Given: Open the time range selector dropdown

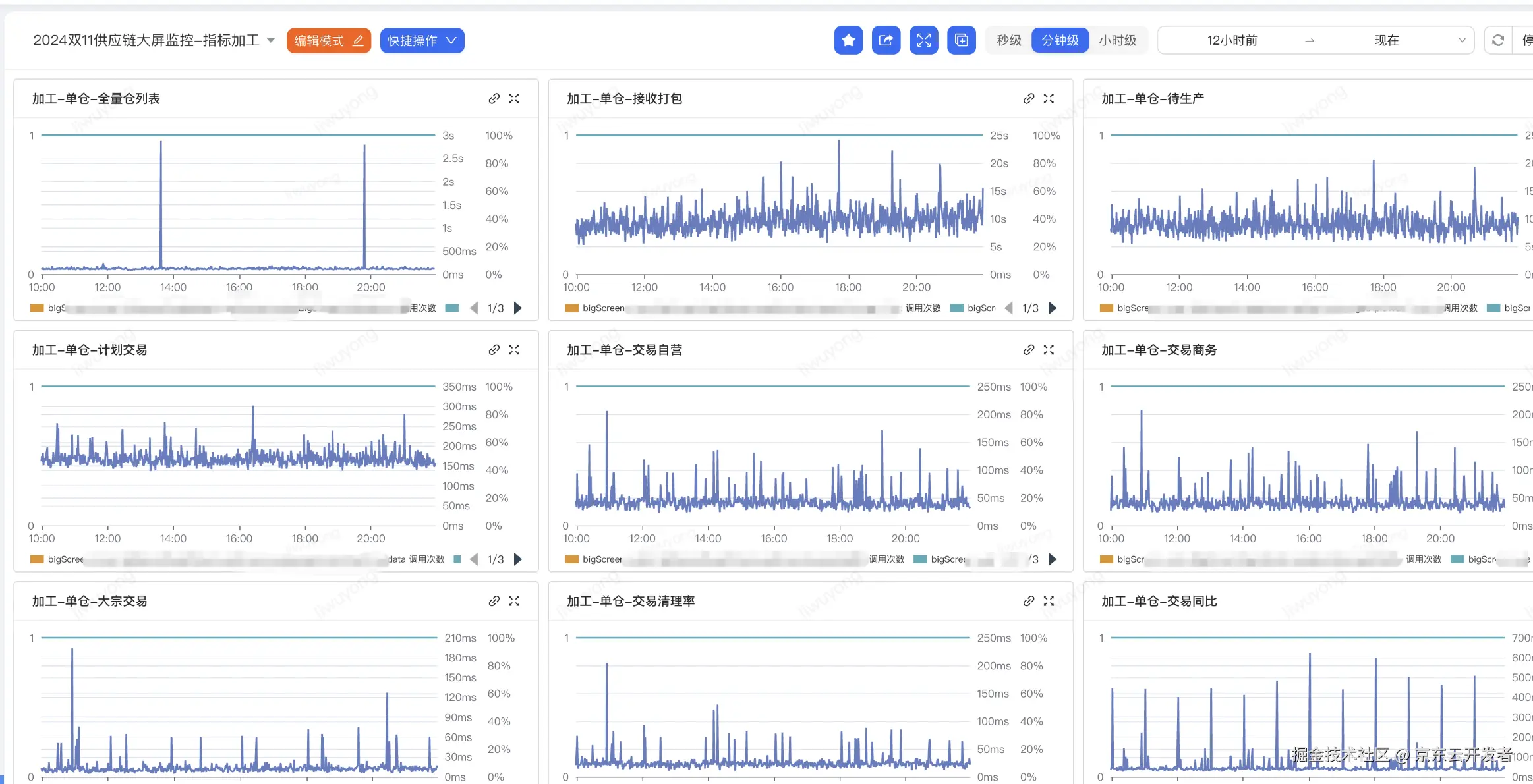Looking at the screenshot, I should (x=1461, y=40).
